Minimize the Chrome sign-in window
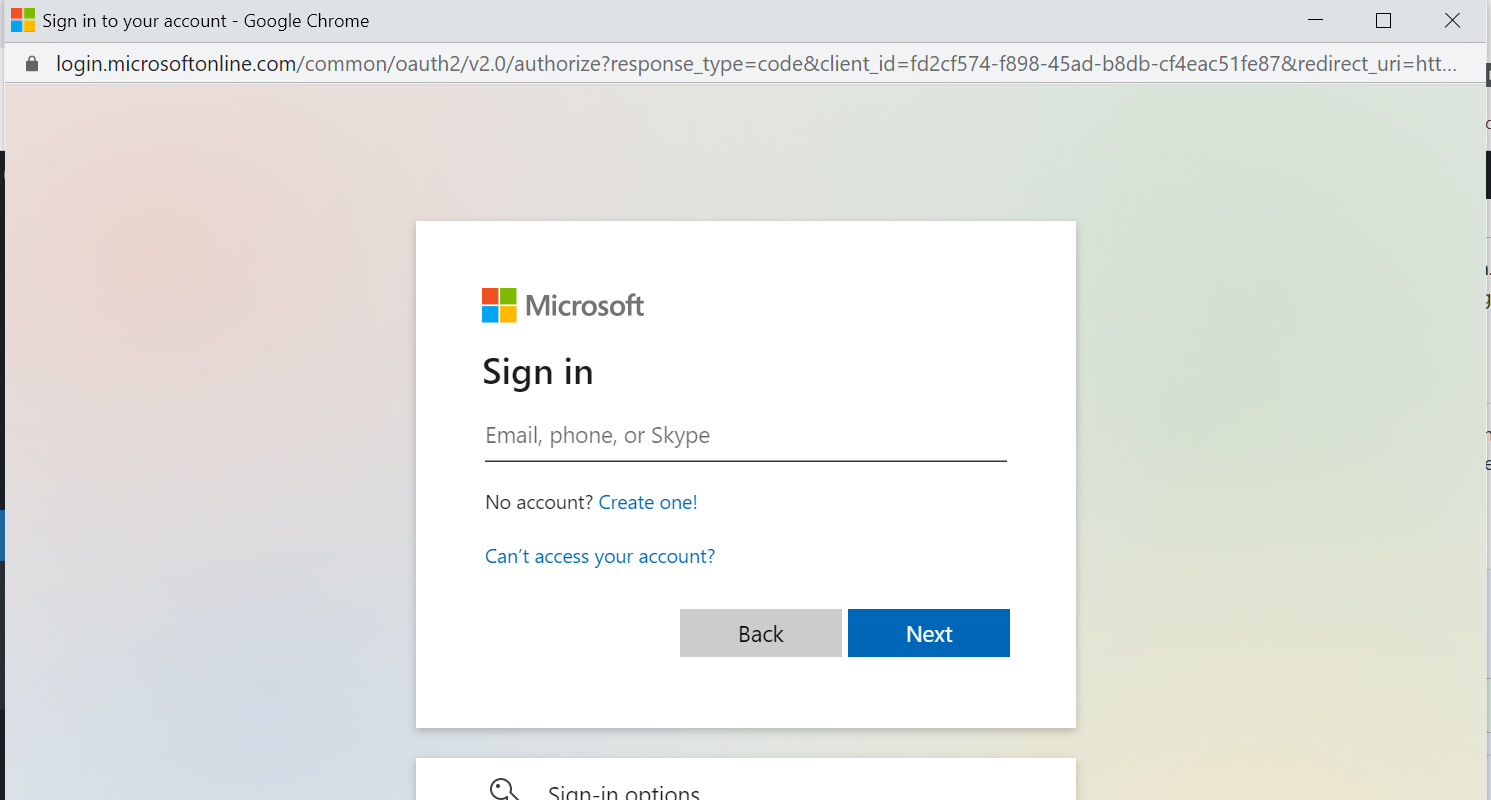This screenshot has height=800, width=1491. (x=1317, y=21)
